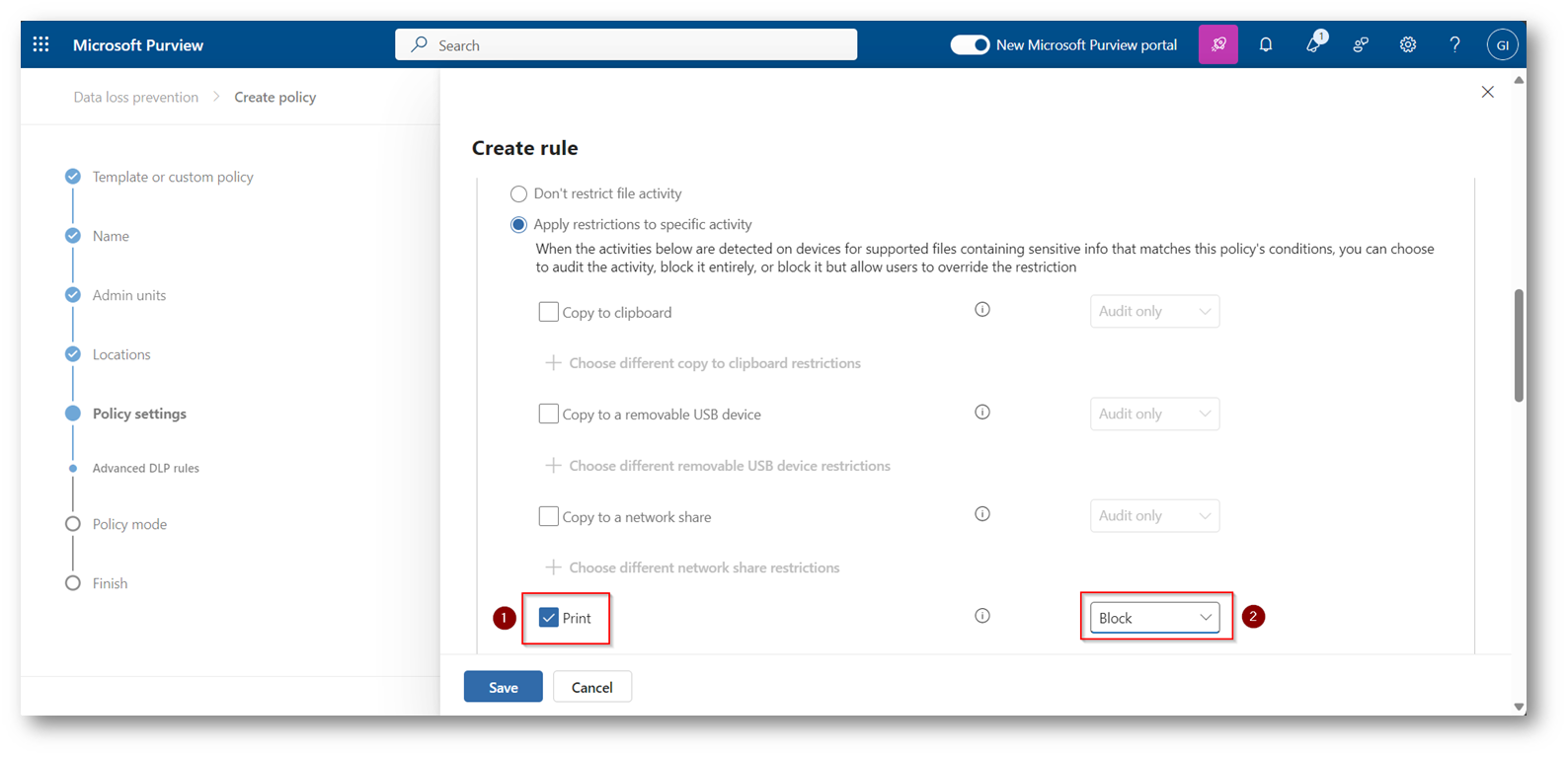Screen dimensions: 1568x757
Task: Focus the Search box in header
Action: coord(626,44)
